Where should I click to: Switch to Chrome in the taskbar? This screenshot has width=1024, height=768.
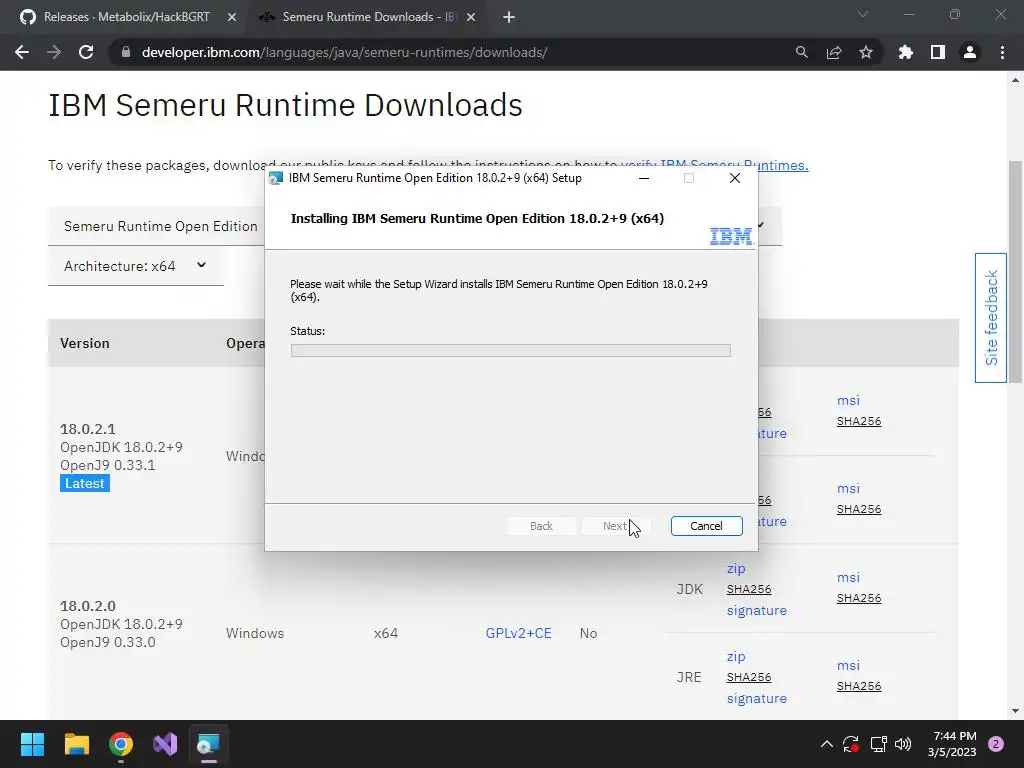point(121,744)
